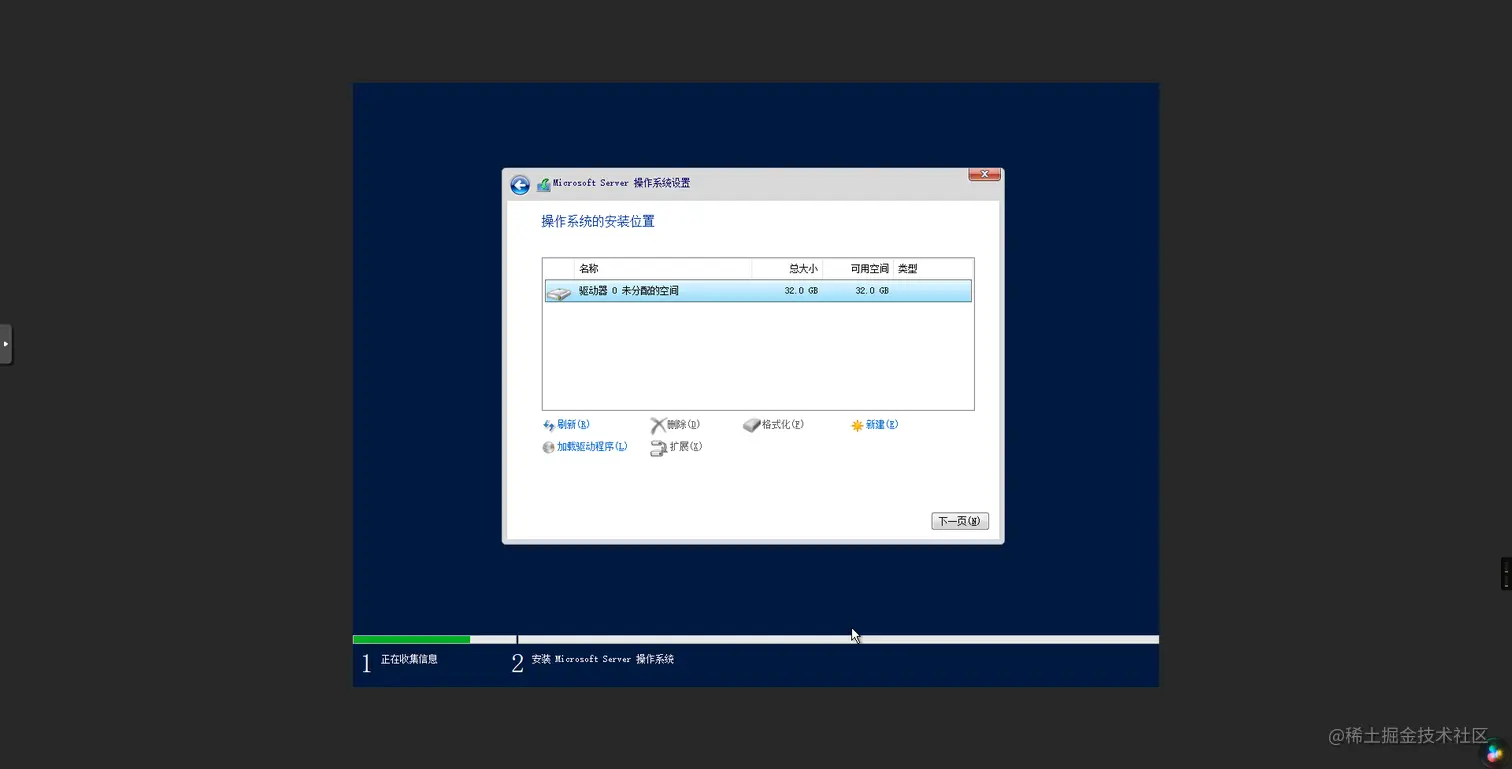The height and width of the screenshot is (769, 1512).
Task: Click the 操作系统的安装位置 heading
Action: click(598, 221)
